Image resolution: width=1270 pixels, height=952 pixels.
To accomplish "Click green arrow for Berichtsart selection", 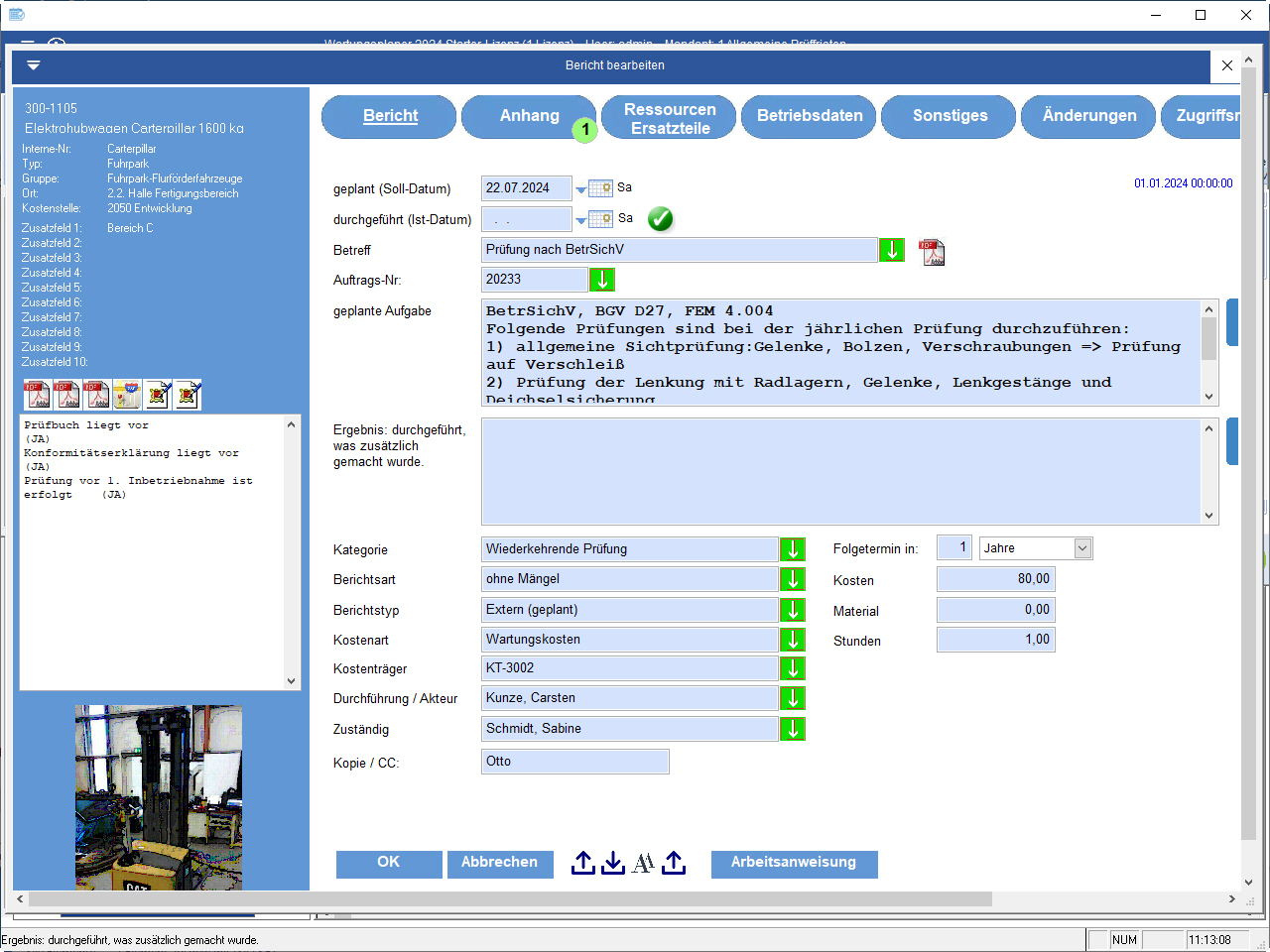I will coord(793,579).
